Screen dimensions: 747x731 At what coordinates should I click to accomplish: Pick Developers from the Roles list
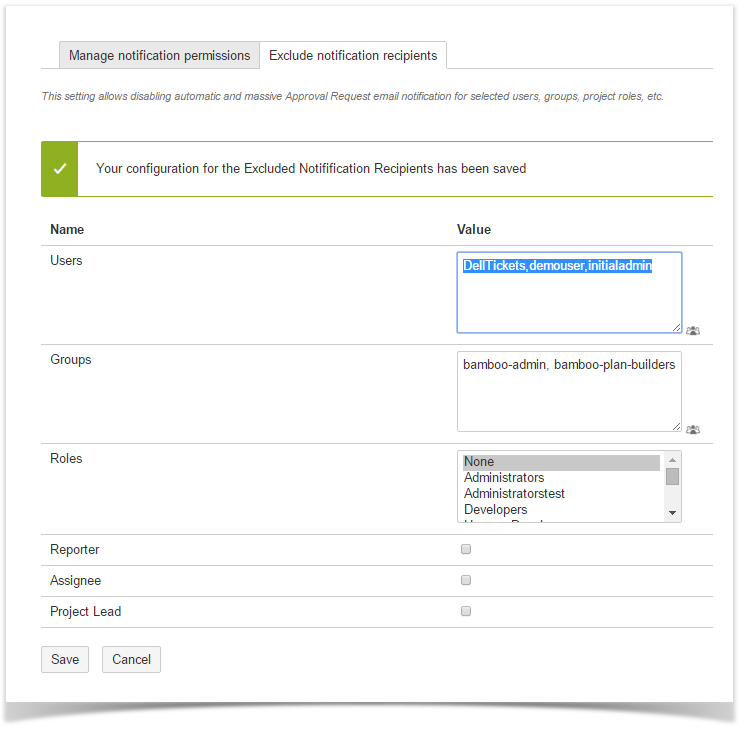point(560,510)
